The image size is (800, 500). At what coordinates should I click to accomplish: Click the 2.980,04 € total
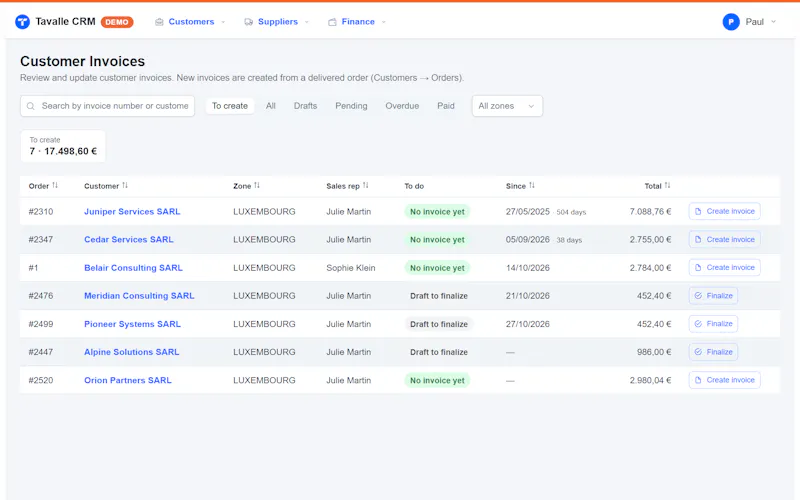coord(651,380)
